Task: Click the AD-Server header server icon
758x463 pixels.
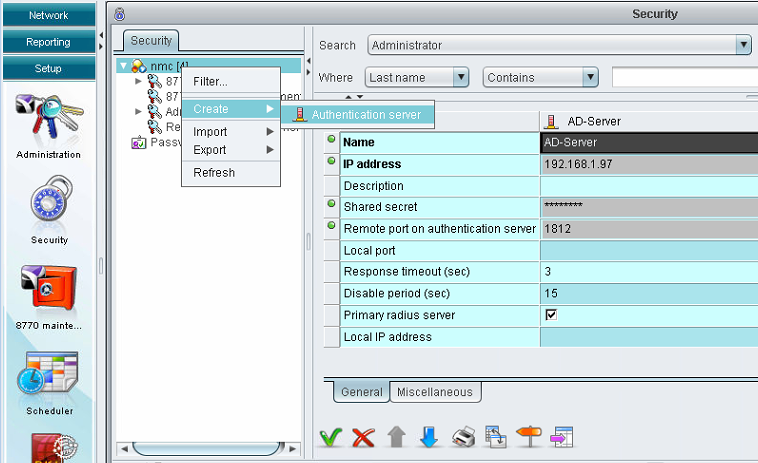Action: 551,121
